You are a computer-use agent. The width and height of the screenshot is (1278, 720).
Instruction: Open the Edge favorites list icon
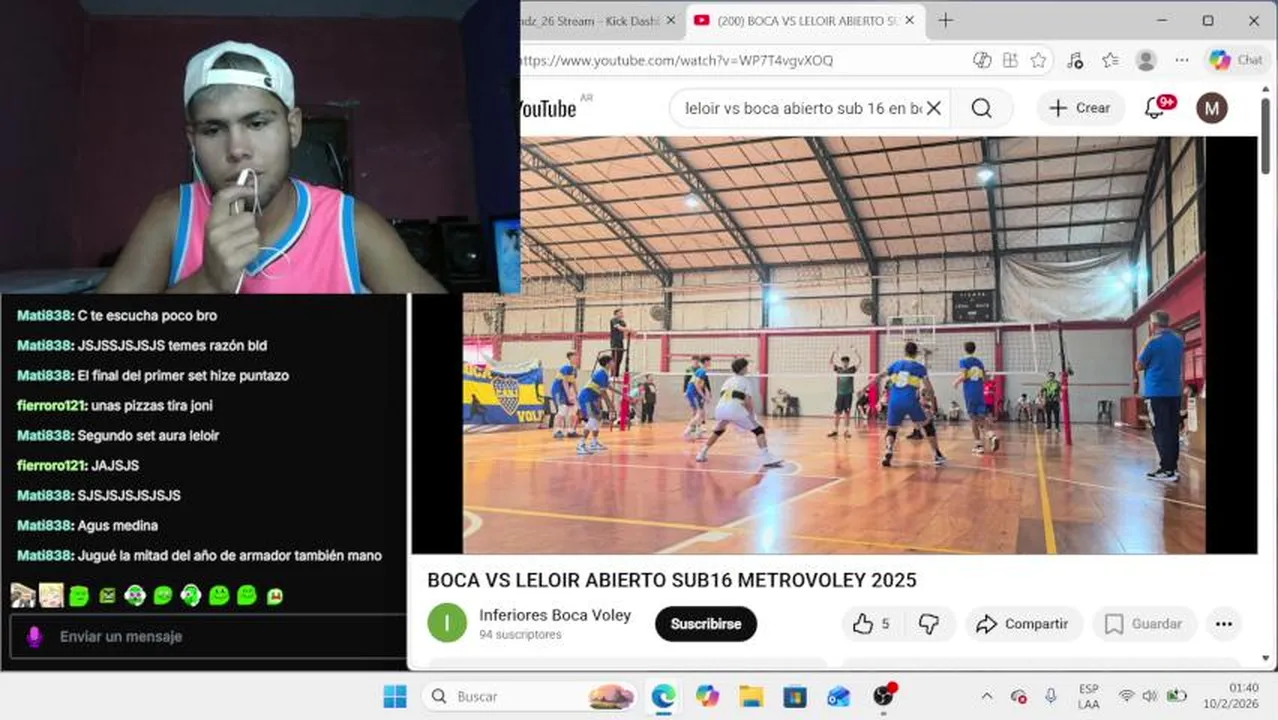click(x=1110, y=60)
